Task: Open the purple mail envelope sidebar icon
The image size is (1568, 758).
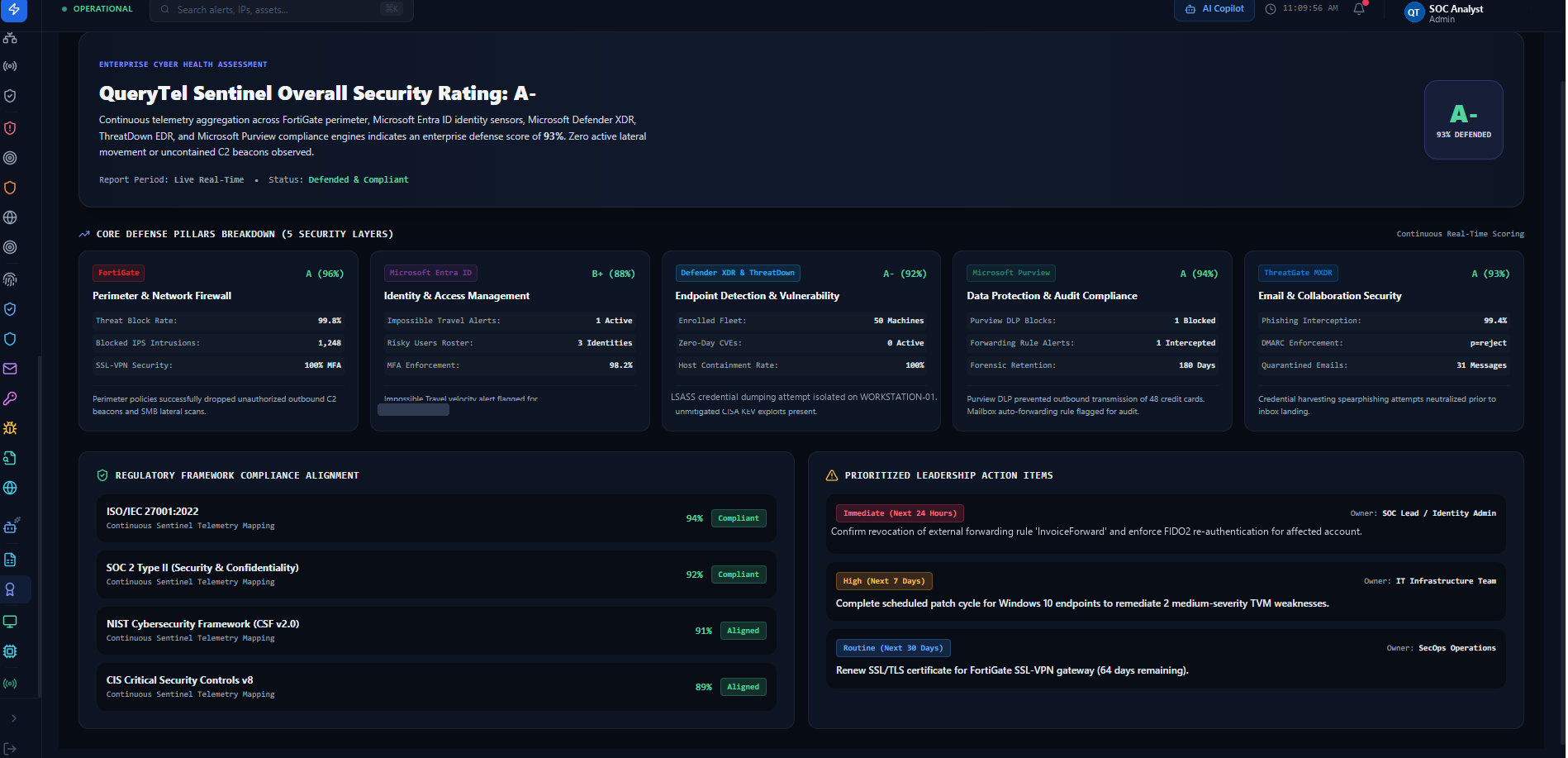Action: [x=10, y=369]
